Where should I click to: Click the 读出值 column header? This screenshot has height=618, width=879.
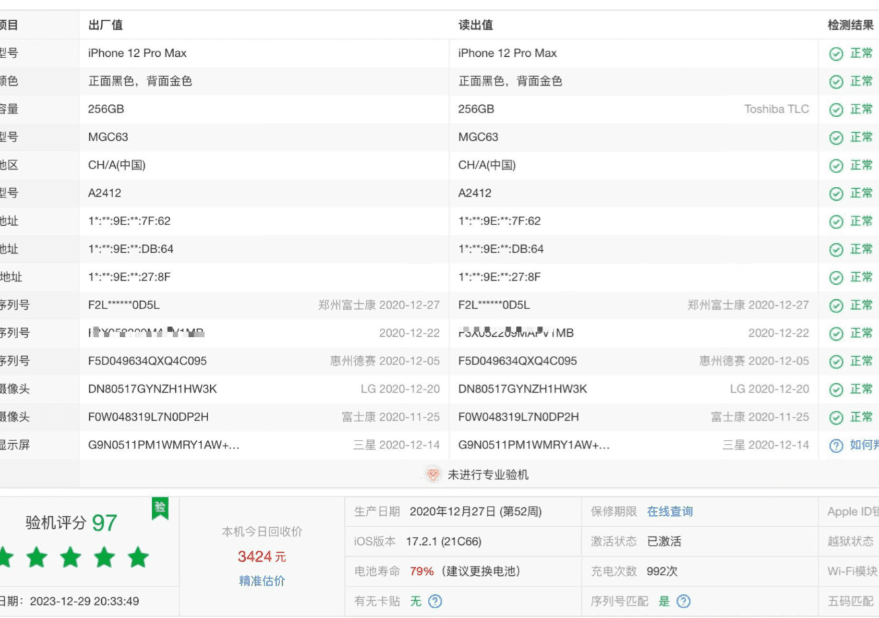[x=475, y=25]
